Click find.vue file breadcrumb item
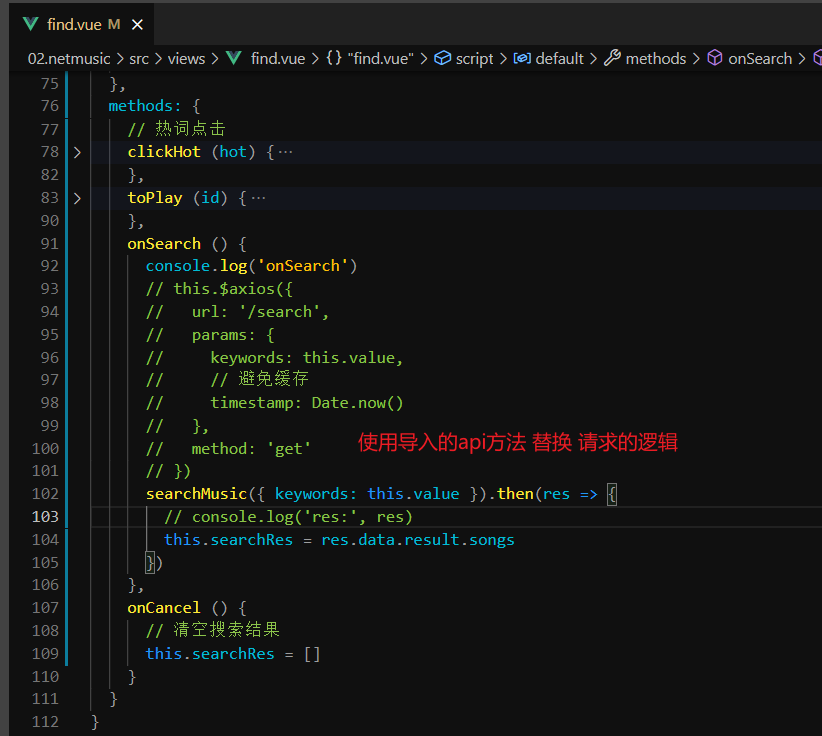 (278, 58)
